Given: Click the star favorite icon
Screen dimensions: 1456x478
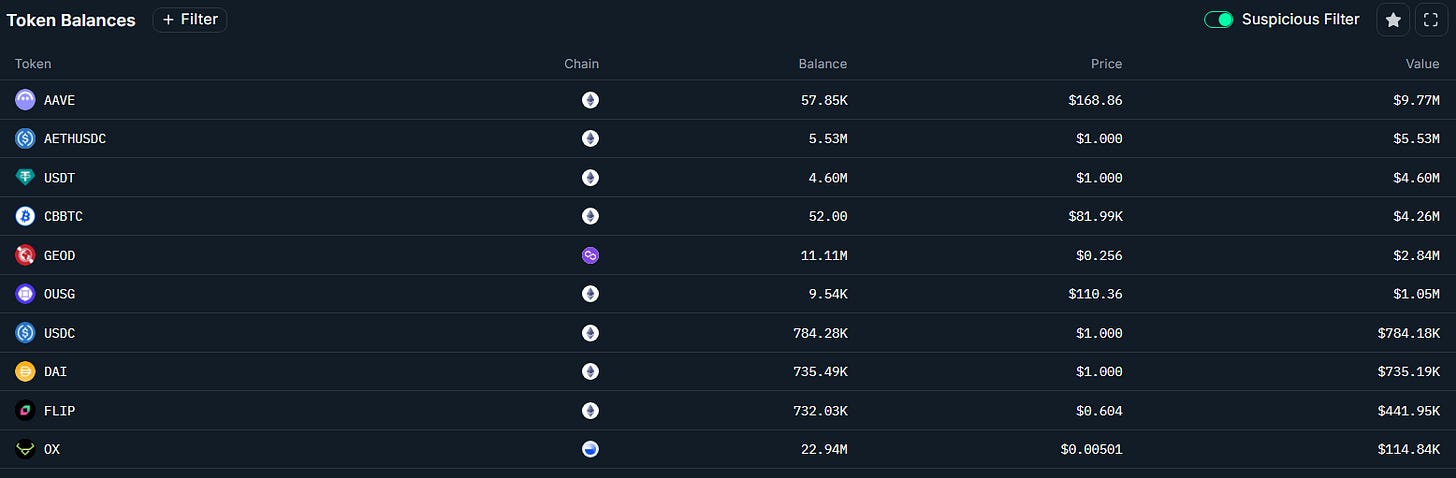Looking at the screenshot, I should tap(1393, 20).
